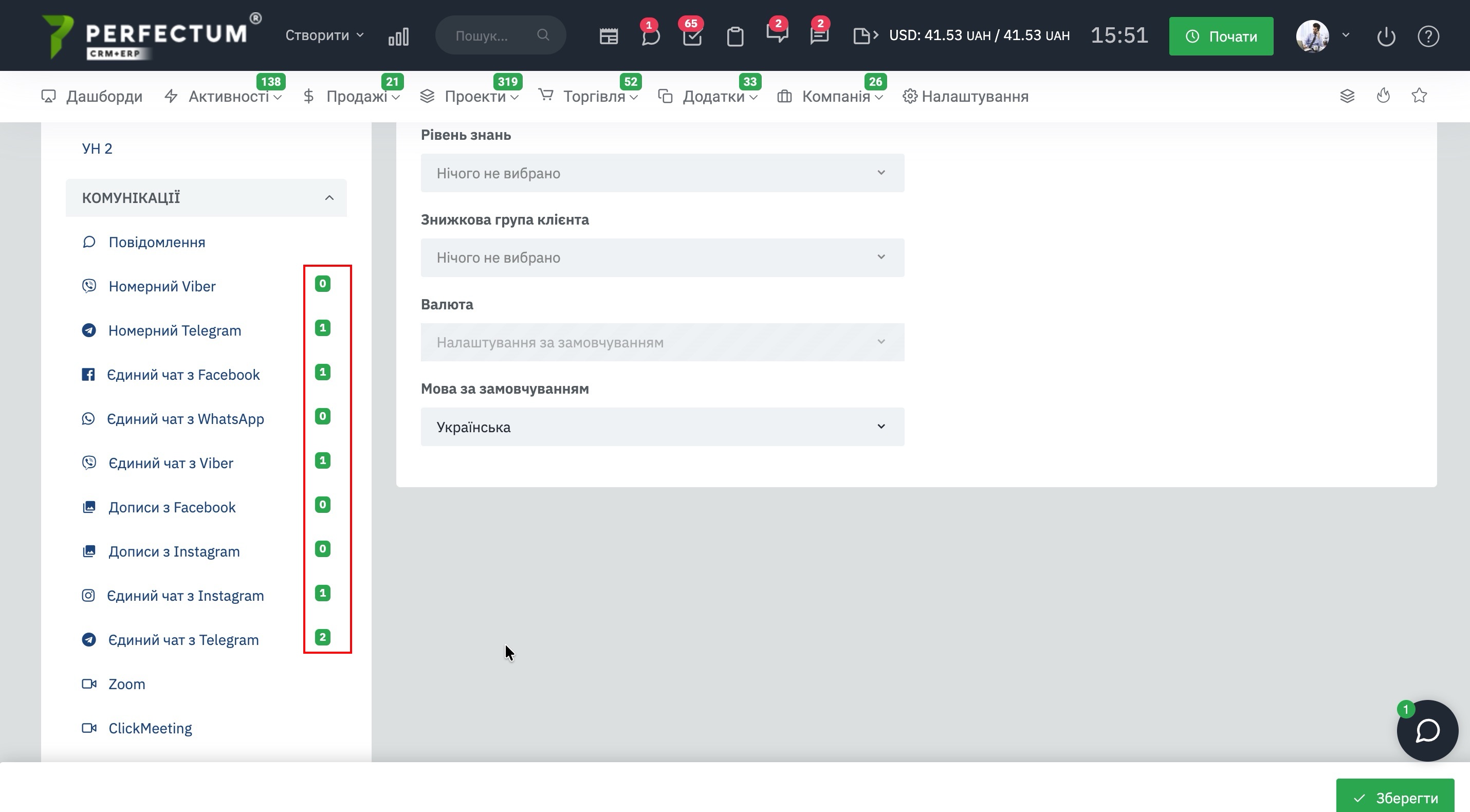
Task: Open Мова за замовчуванням language dropdown
Action: (x=662, y=427)
